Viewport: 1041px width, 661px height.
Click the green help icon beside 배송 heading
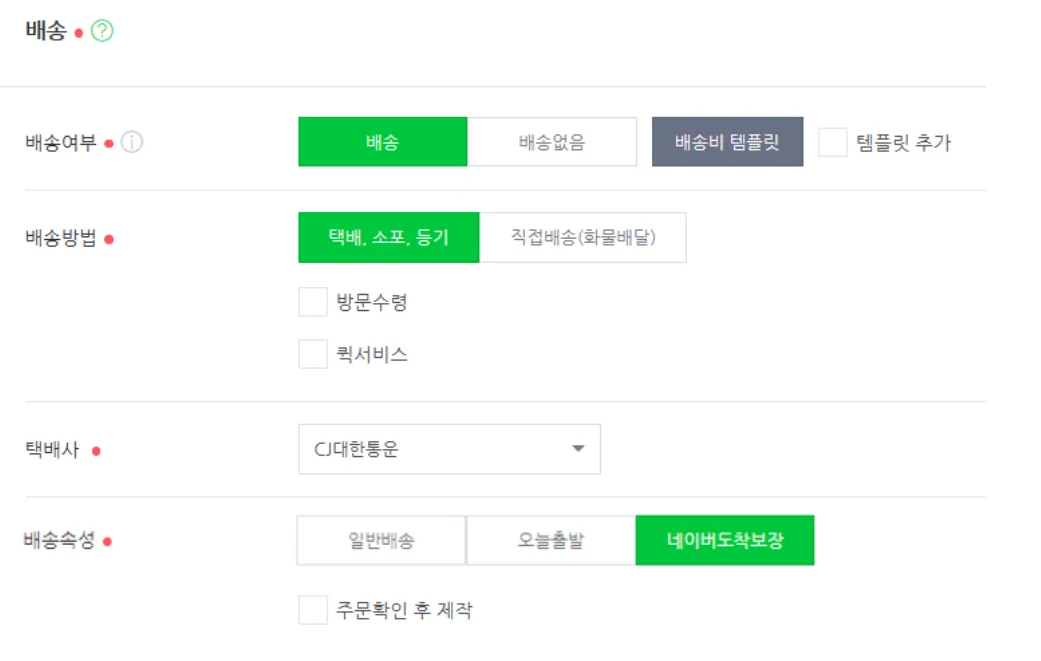(x=102, y=31)
